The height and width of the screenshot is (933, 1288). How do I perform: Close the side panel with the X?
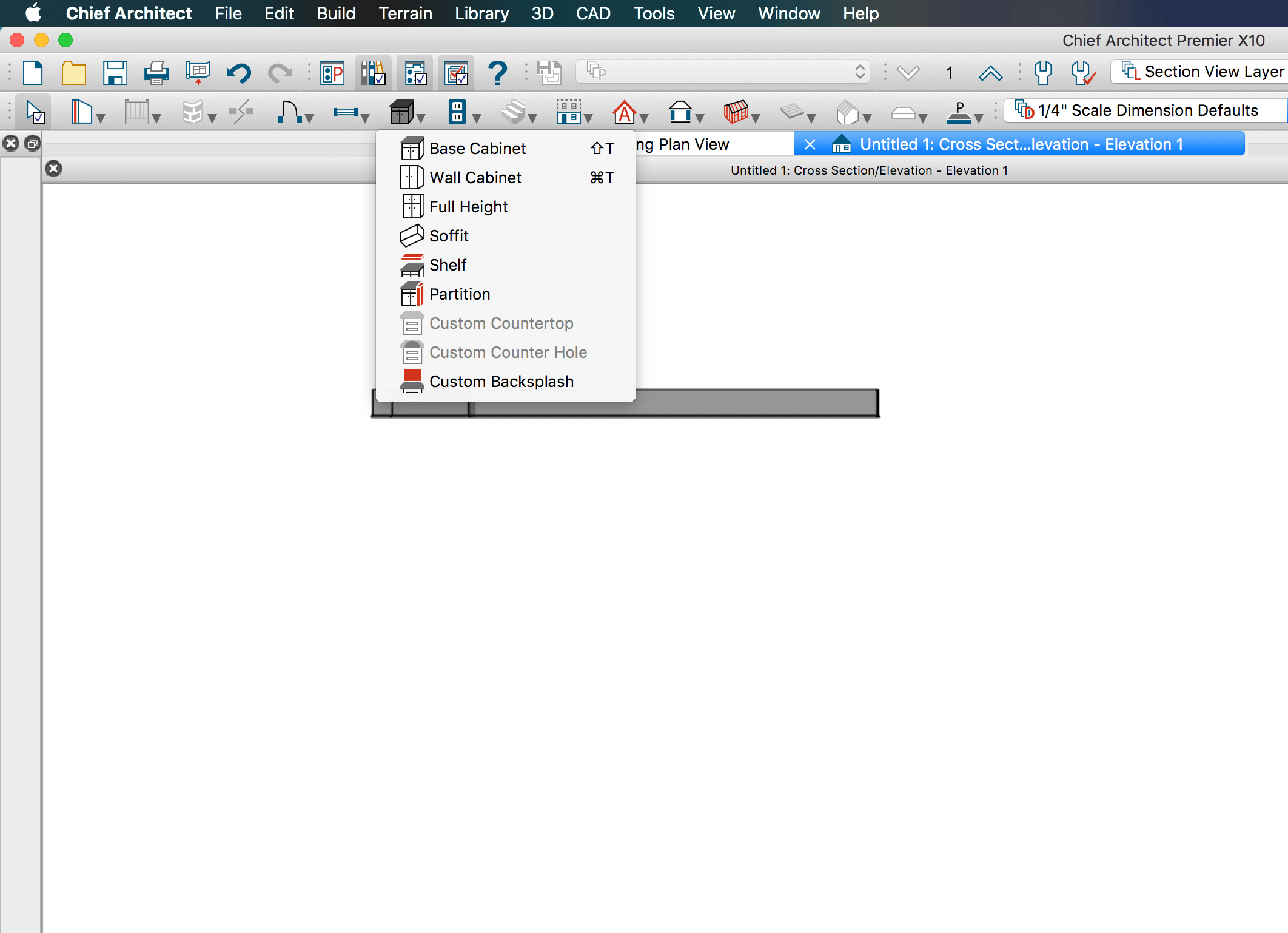(x=11, y=144)
